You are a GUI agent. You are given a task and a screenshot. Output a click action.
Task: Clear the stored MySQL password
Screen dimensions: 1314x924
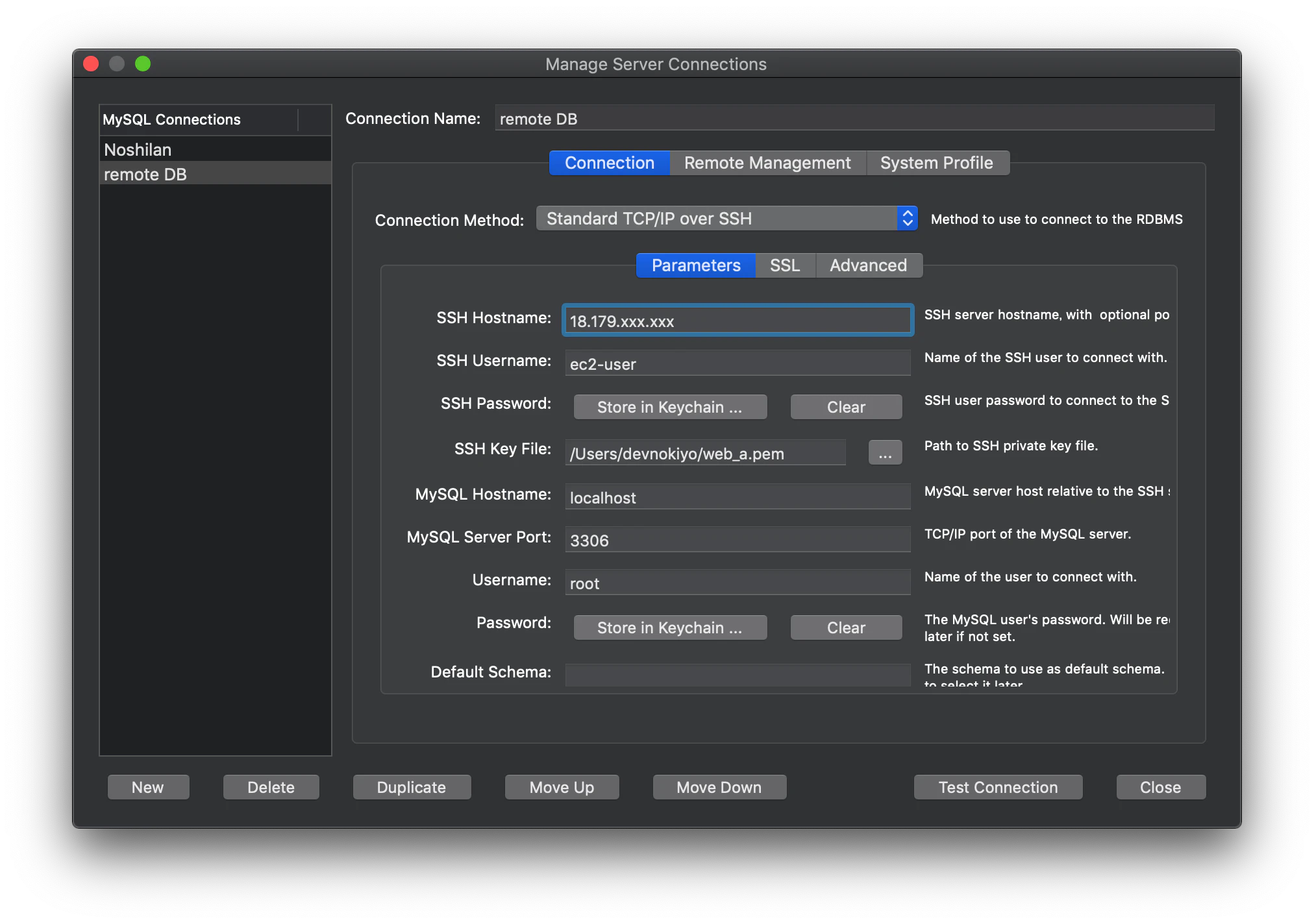pos(846,627)
